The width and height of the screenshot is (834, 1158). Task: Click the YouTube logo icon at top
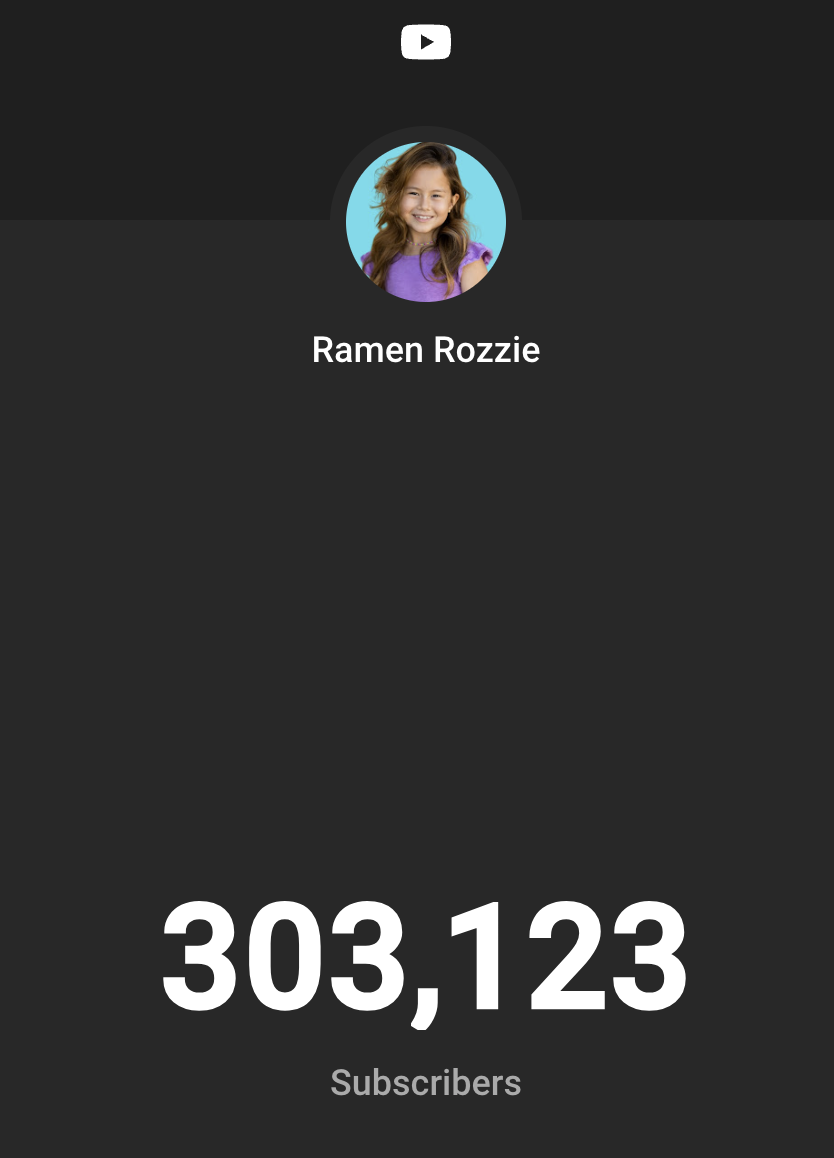click(425, 42)
